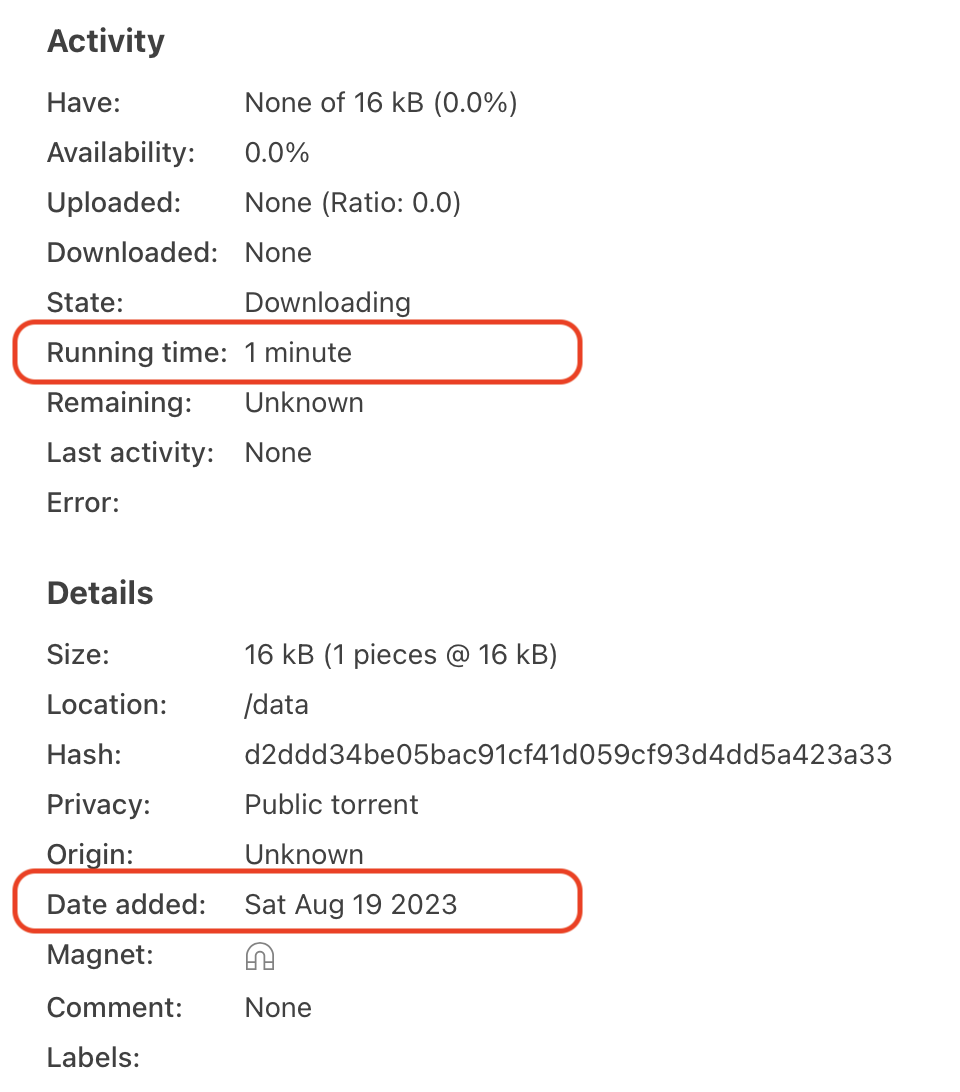Click the Downloading state text
Viewport: 960px width, 1092px height.
tap(327, 302)
